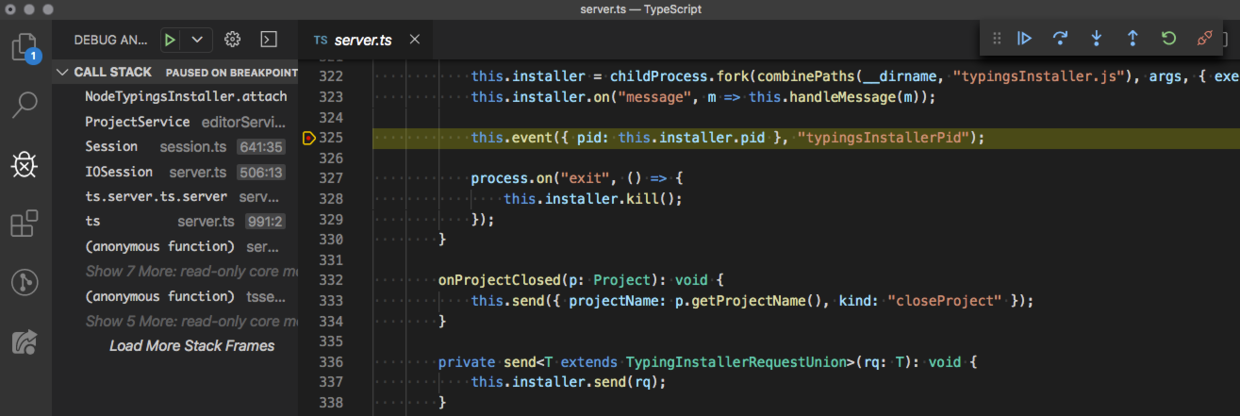The height and width of the screenshot is (416, 1240).
Task: Click line number 332 in gutter
Action: pyautogui.click(x=330, y=280)
